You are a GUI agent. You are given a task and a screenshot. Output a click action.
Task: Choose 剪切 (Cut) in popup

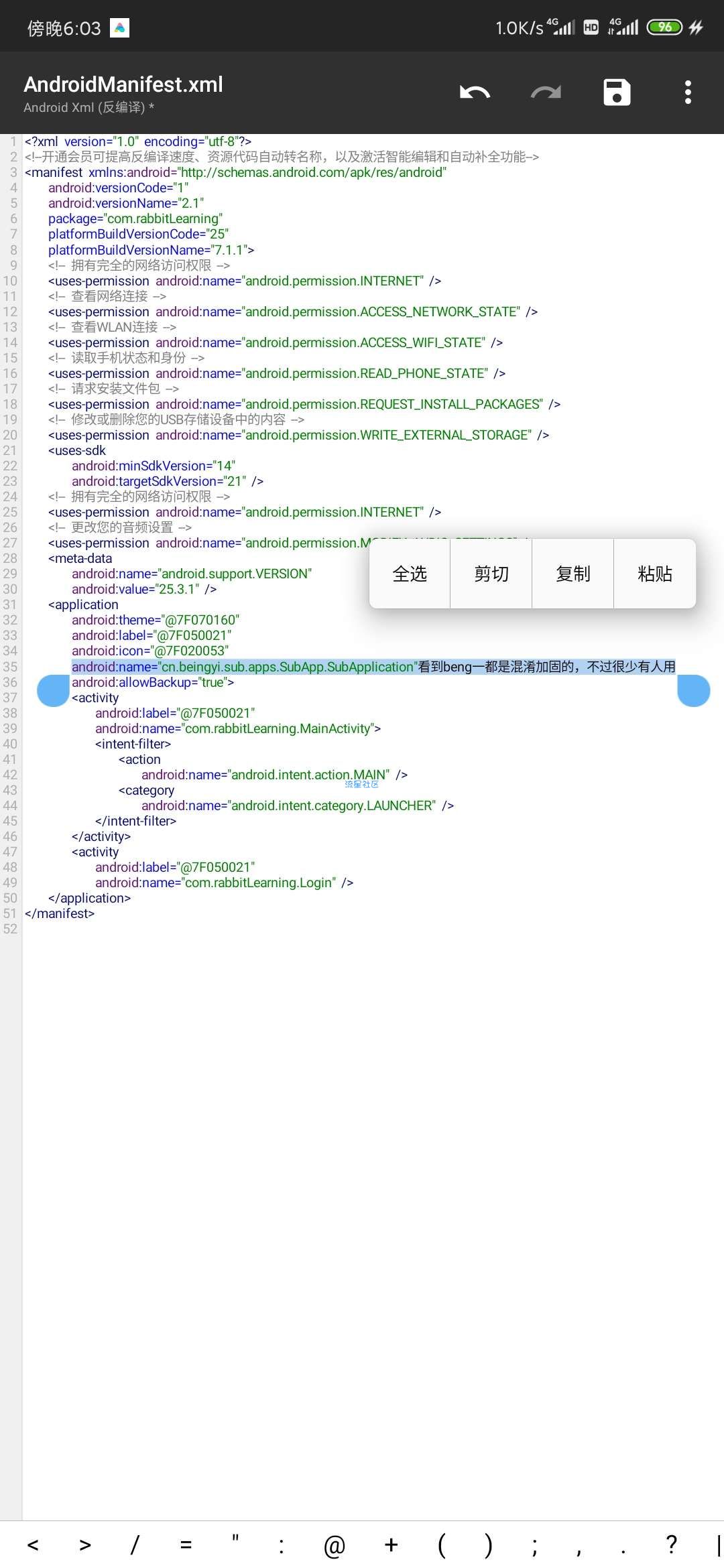491,574
